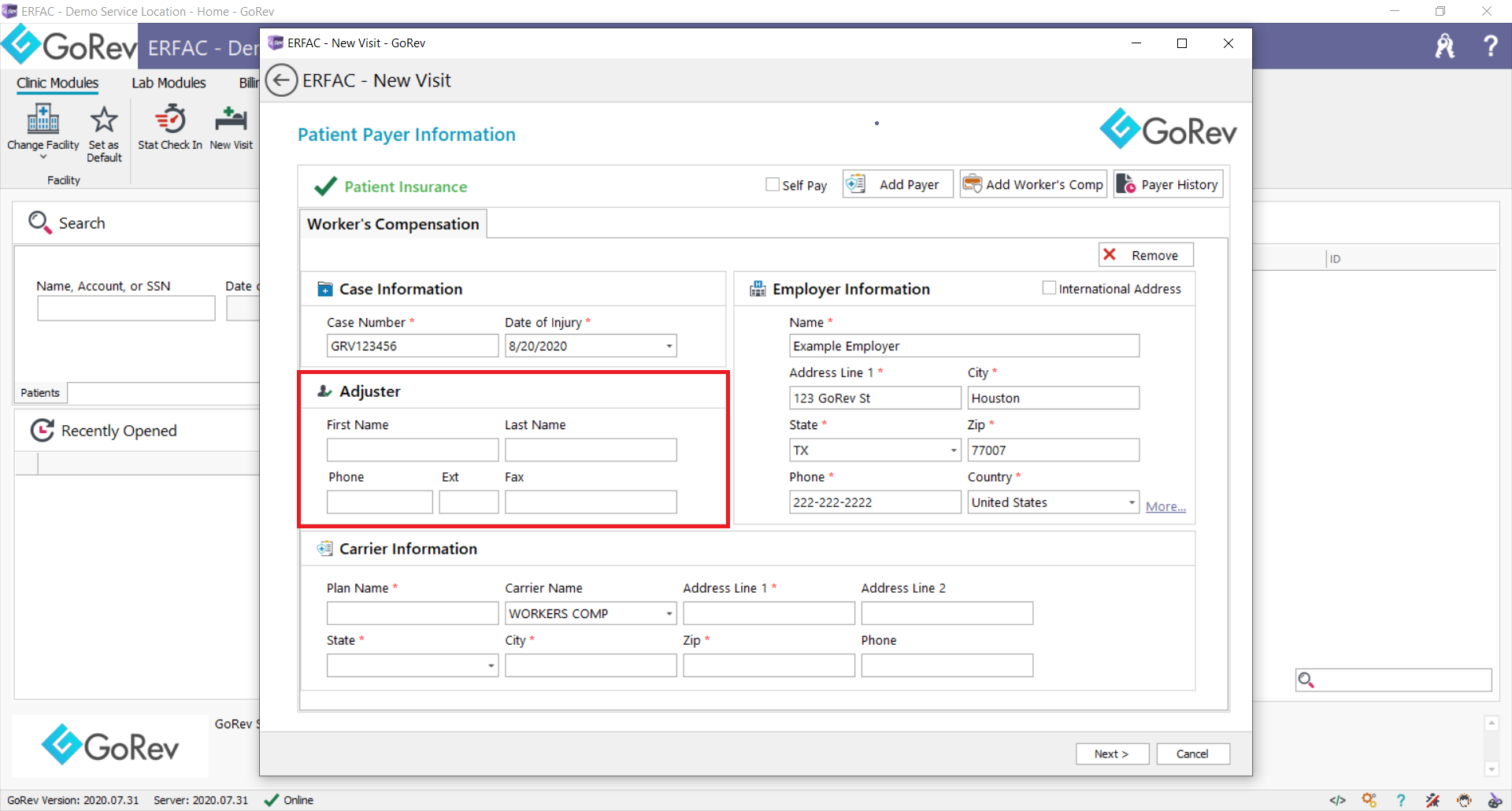This screenshot has height=811, width=1512.
Task: Select the Patients tab in home window
Action: coord(40,392)
